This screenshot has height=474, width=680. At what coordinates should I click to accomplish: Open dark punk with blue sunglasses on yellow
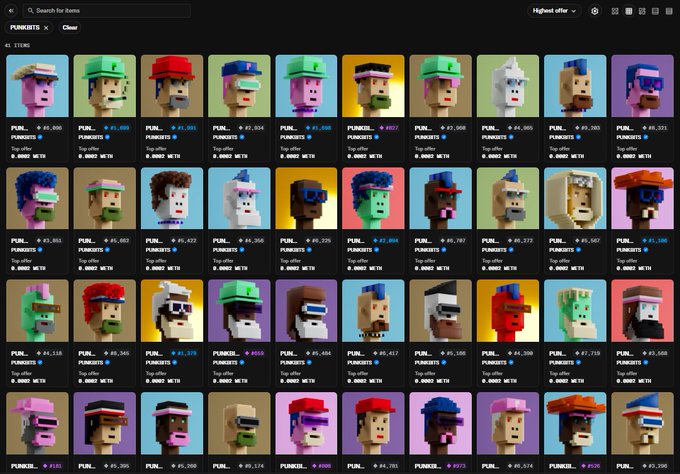(306, 198)
